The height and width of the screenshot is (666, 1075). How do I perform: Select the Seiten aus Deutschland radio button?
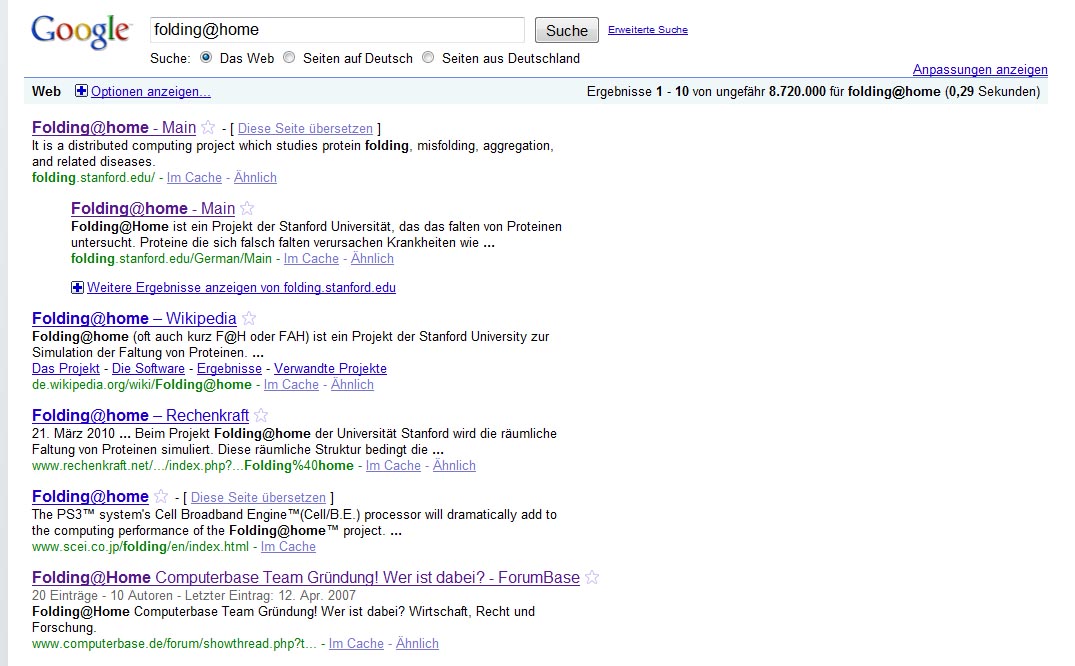point(428,58)
